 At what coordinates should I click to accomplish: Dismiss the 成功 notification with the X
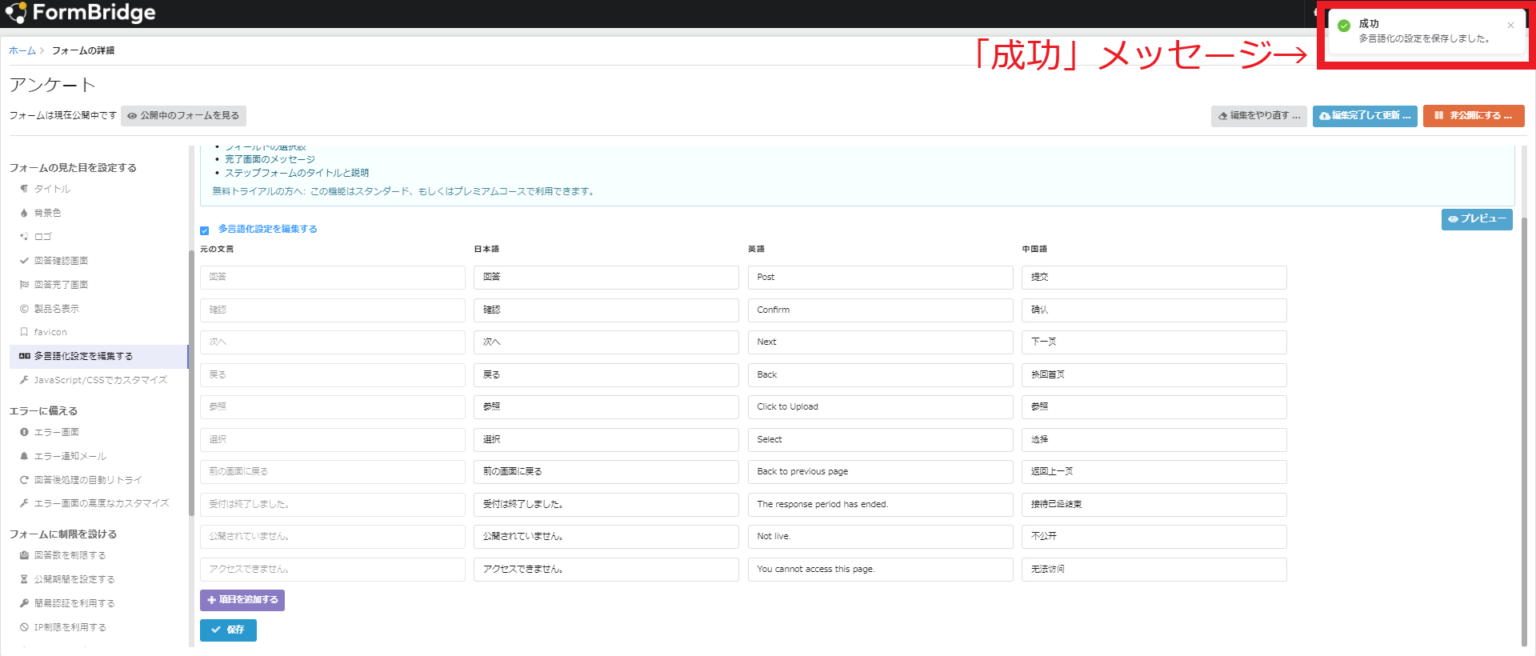point(1510,26)
